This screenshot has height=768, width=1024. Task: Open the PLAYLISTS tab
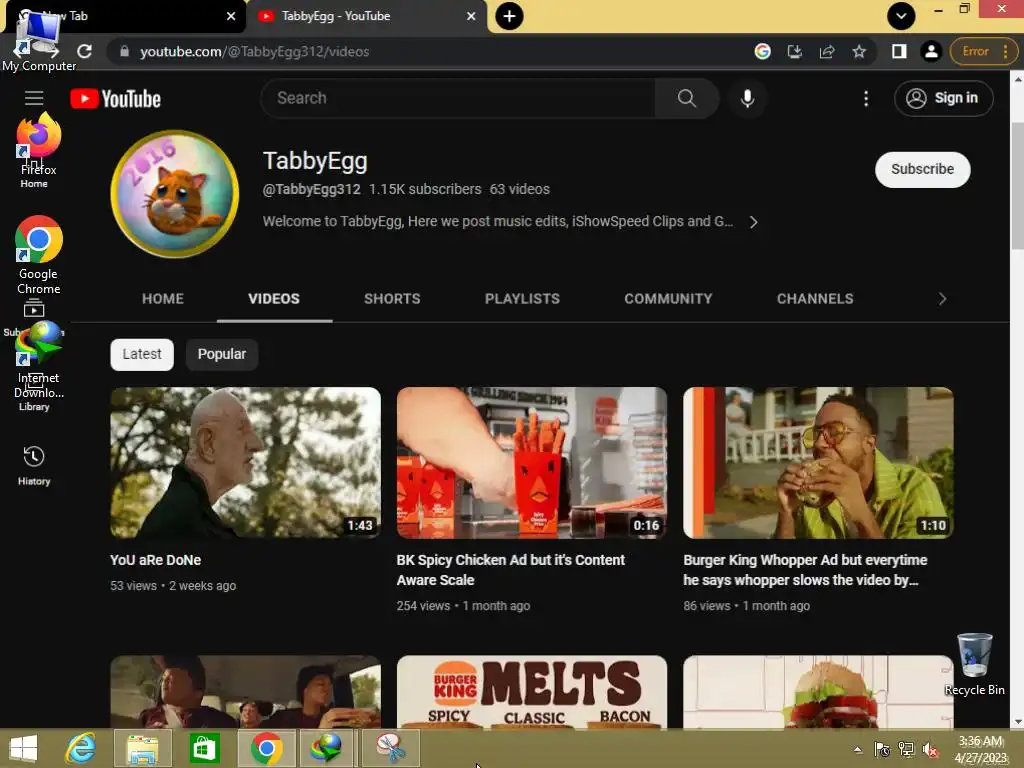522,298
